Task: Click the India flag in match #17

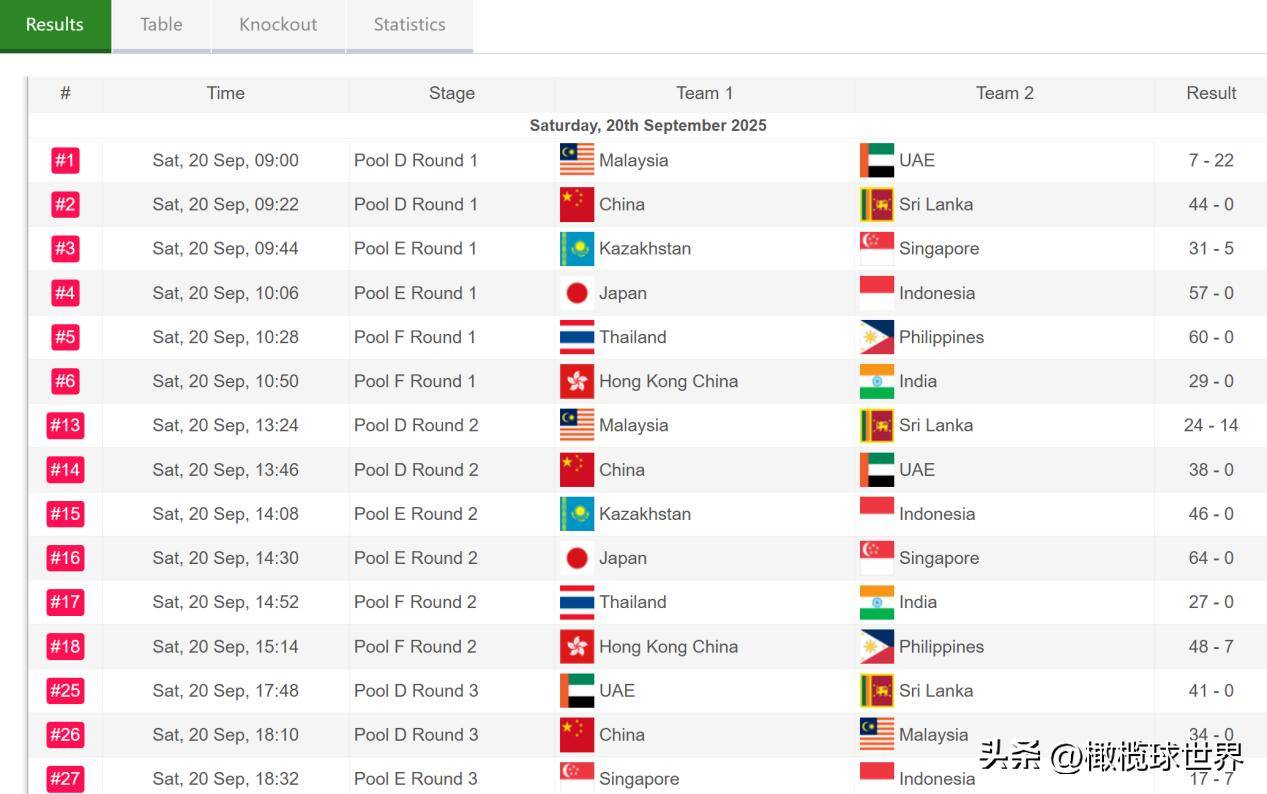Action: click(877, 602)
